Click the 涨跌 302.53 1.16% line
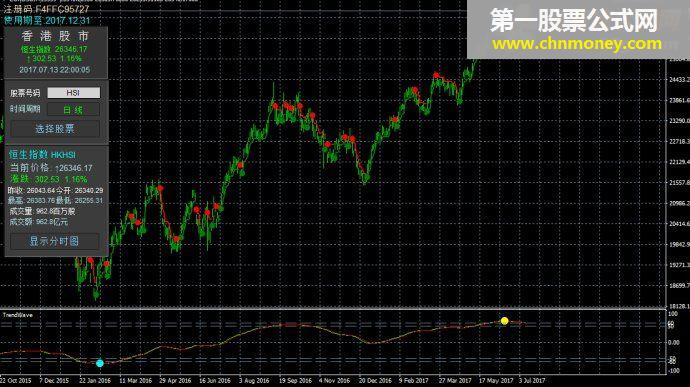Screen dimensions: 690x387 (x=49, y=179)
